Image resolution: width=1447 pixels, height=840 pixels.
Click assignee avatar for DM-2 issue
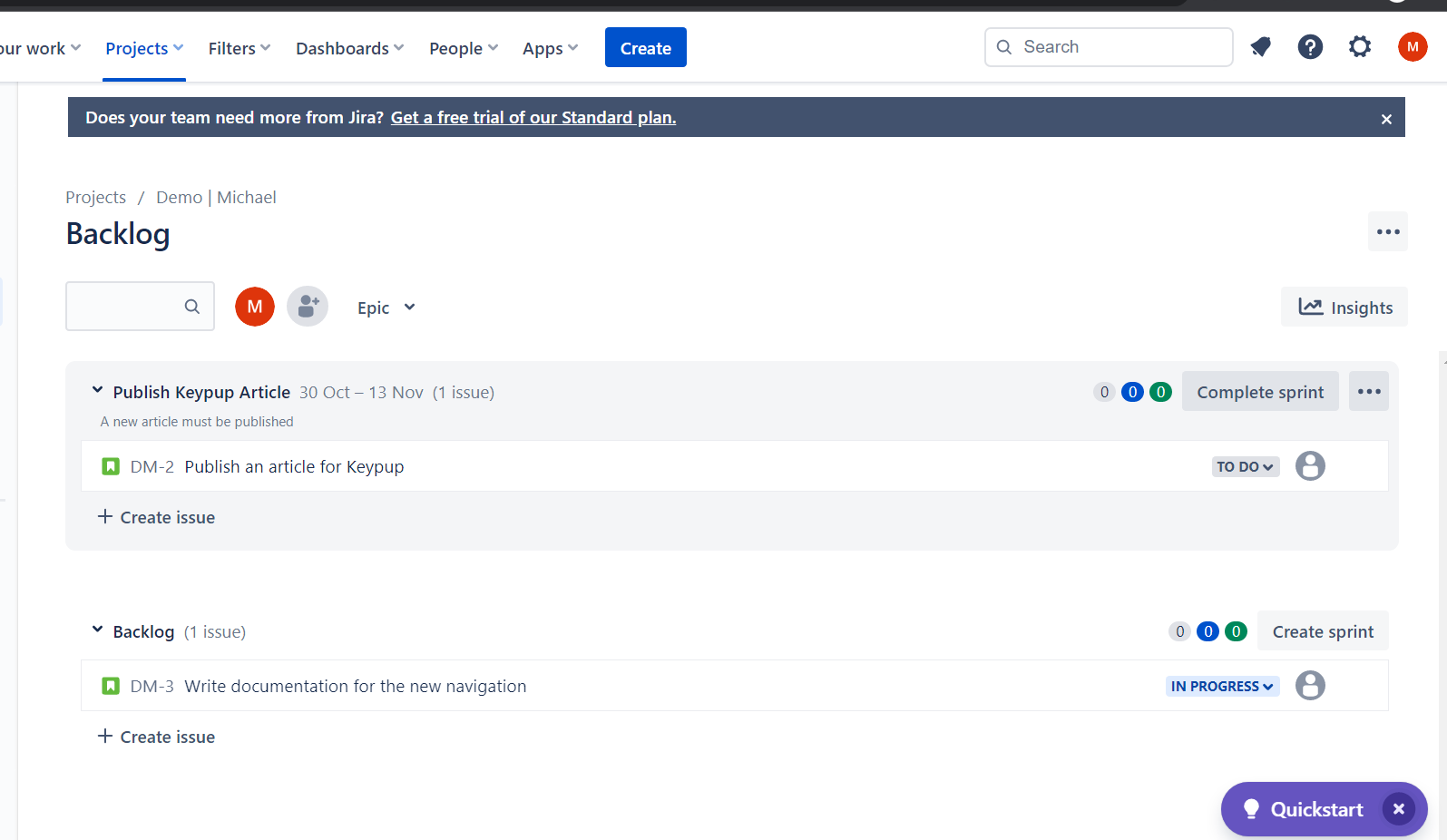[1309, 466]
